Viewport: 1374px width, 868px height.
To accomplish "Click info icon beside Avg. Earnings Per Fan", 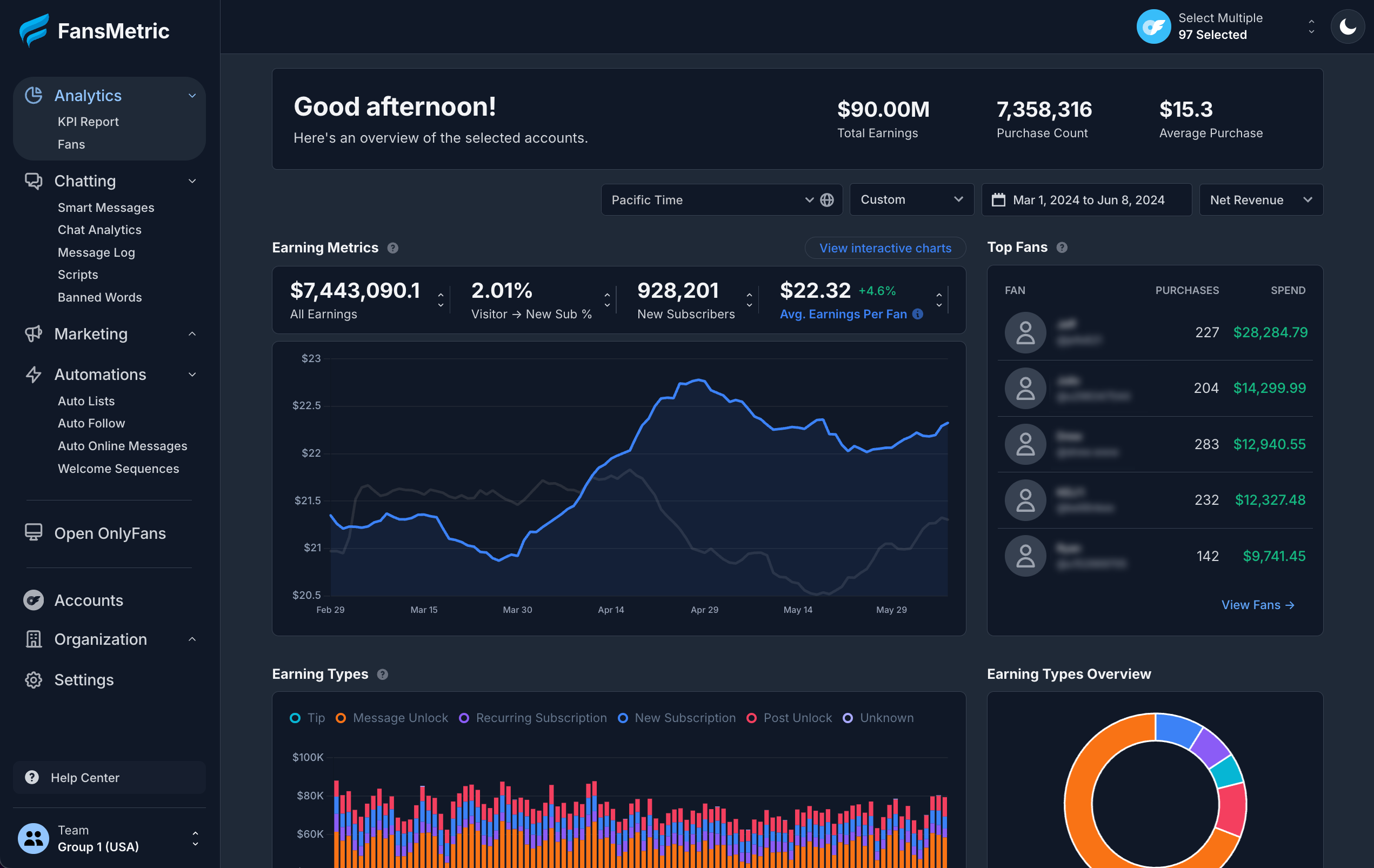I will point(917,314).
